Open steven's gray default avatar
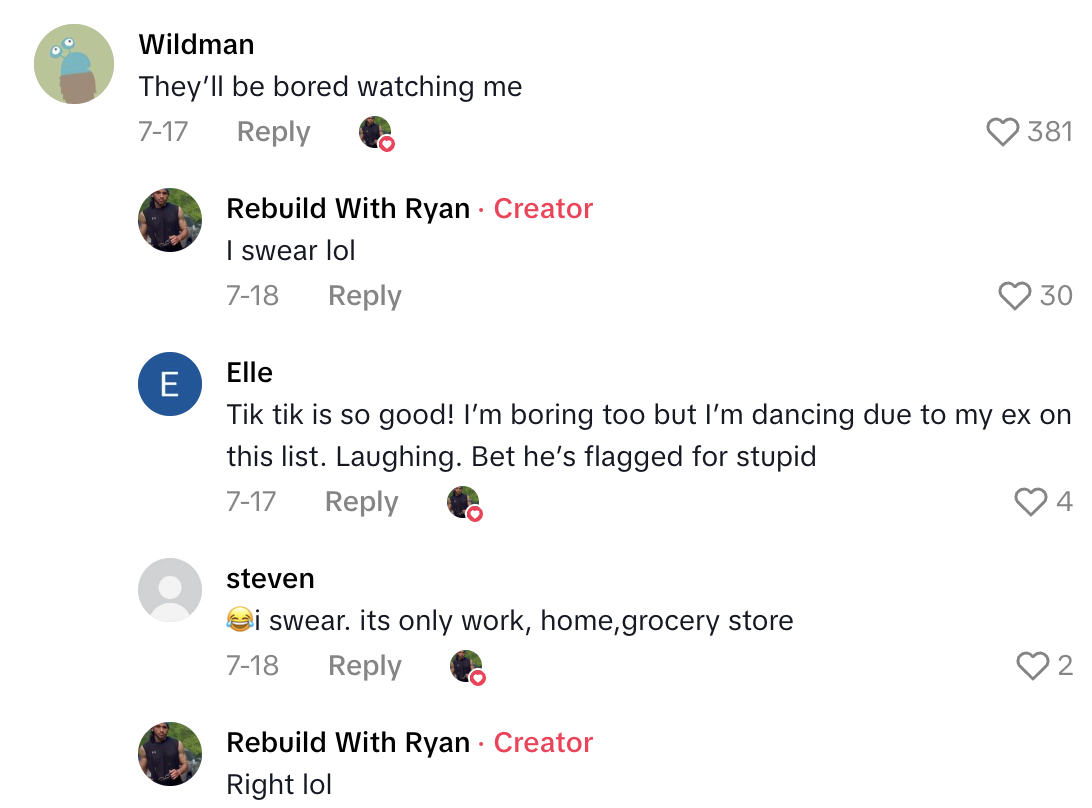The image size is (1092, 808). 170,591
